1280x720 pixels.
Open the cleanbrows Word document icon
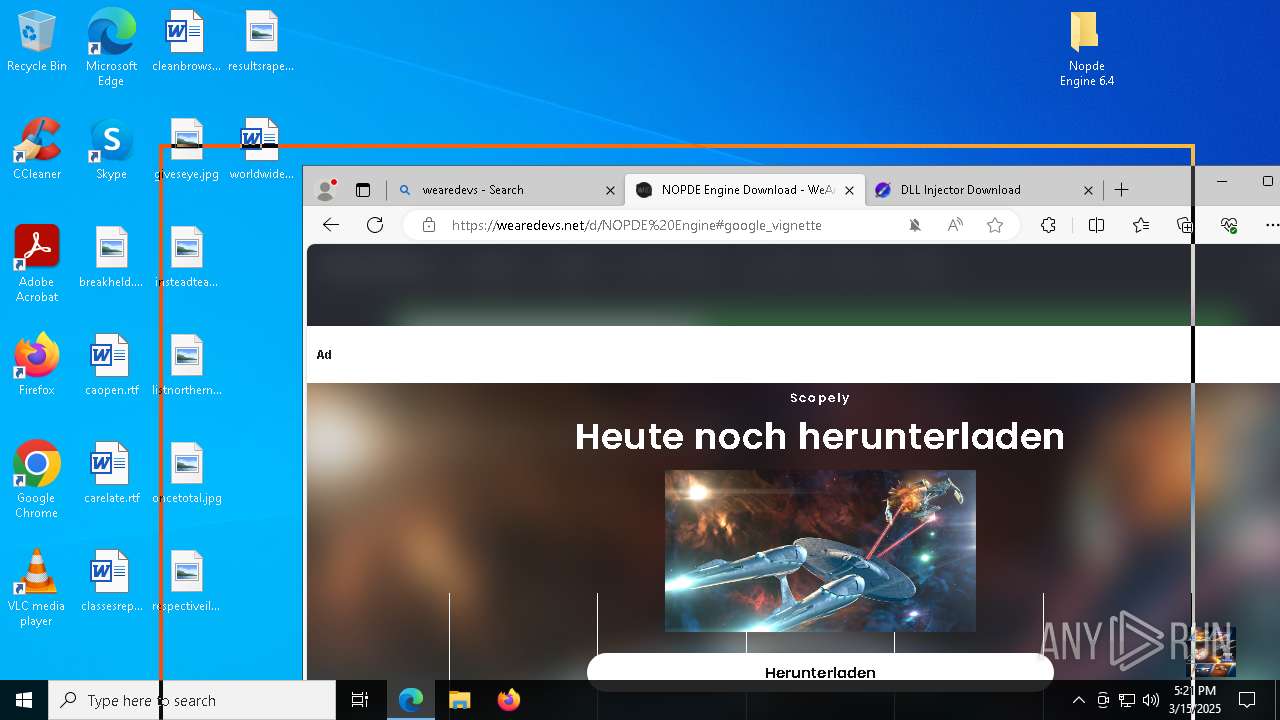click(x=186, y=41)
